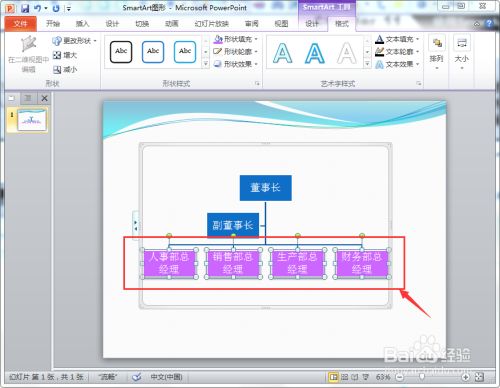The height and width of the screenshot is (388, 500).
Task: Open the 形状填充 Shape Fill dropdown
Action: pyautogui.click(x=236, y=39)
